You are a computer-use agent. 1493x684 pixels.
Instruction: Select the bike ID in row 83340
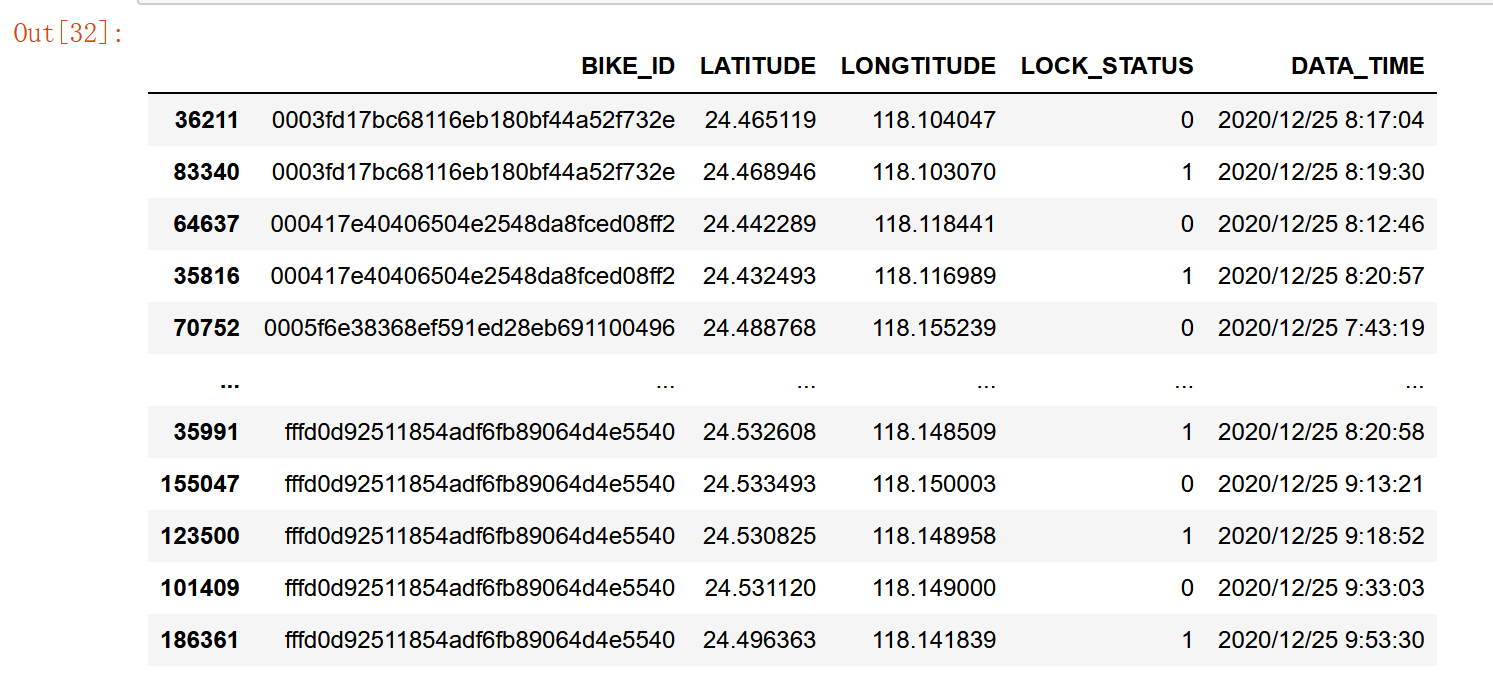click(473, 172)
